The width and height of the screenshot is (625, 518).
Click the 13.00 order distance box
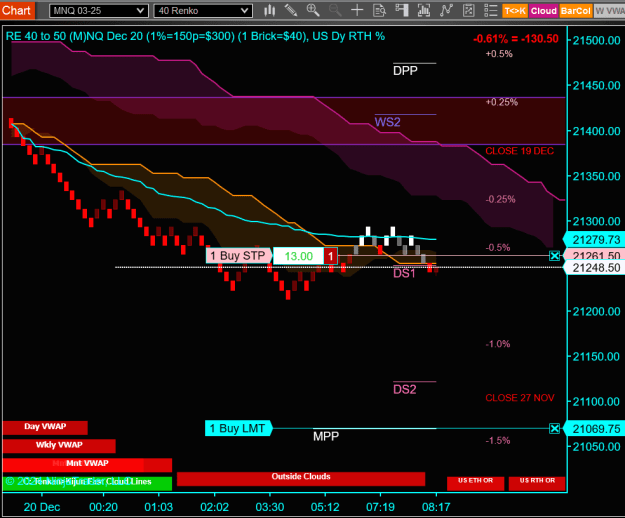[299, 256]
